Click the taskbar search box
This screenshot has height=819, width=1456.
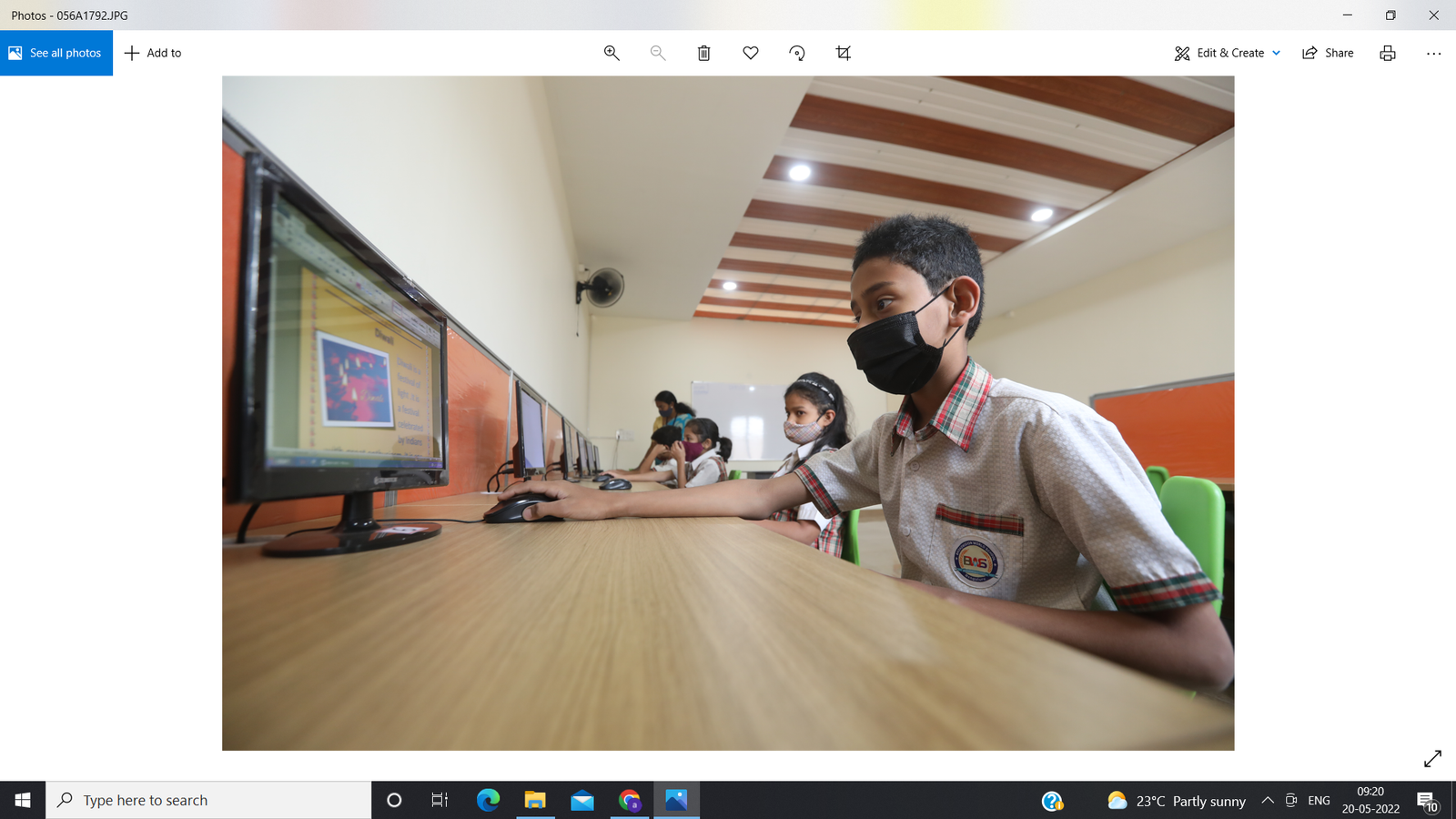pyautogui.click(x=208, y=800)
